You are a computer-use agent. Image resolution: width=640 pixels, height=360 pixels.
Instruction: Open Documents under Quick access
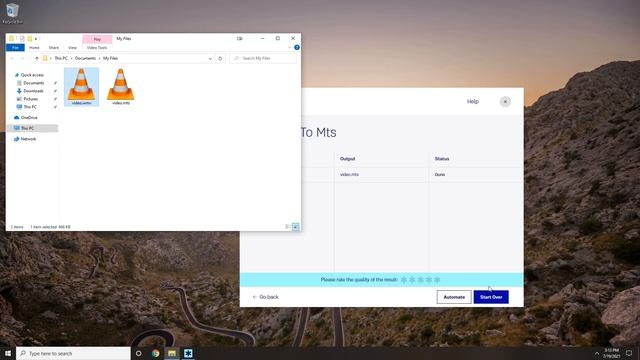point(33,83)
